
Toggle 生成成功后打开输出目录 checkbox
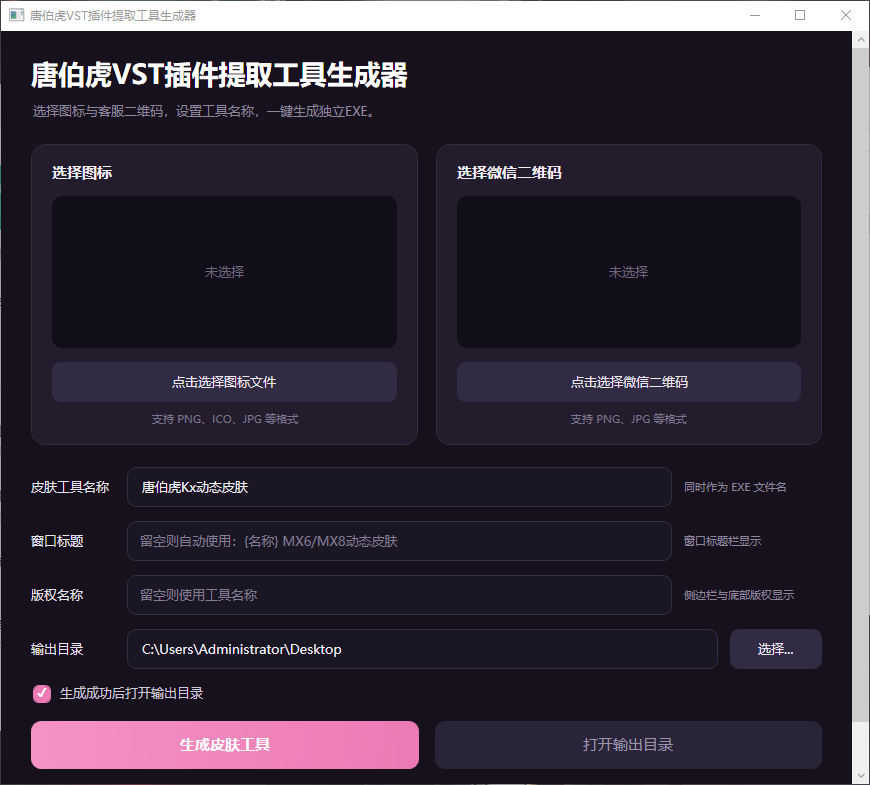[x=42, y=693]
